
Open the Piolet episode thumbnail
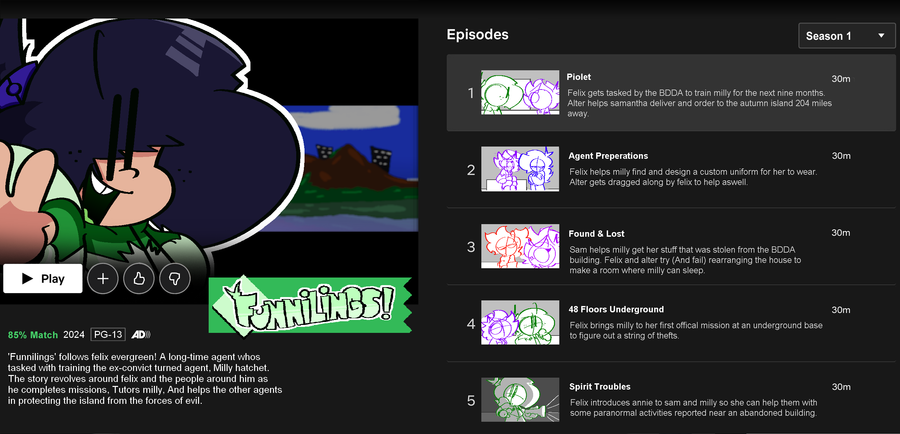(520, 92)
